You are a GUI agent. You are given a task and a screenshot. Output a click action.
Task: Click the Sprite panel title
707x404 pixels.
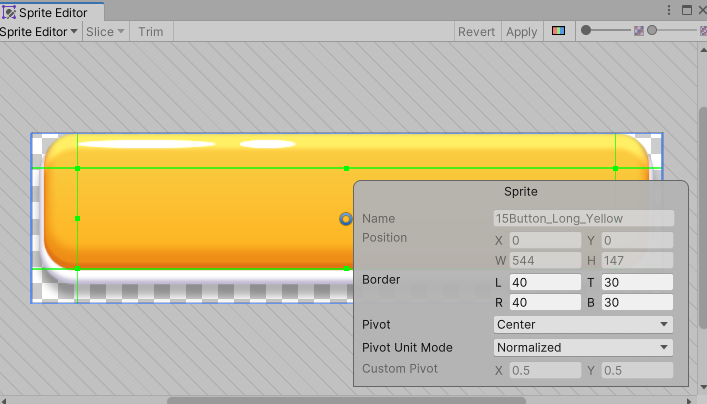(x=521, y=192)
